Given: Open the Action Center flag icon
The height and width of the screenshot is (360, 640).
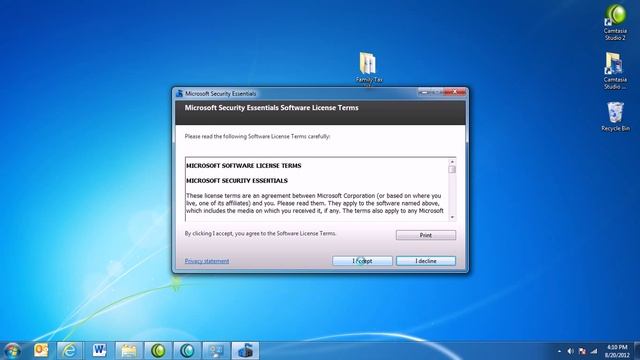Looking at the screenshot, I should pyautogui.click(x=582, y=351).
